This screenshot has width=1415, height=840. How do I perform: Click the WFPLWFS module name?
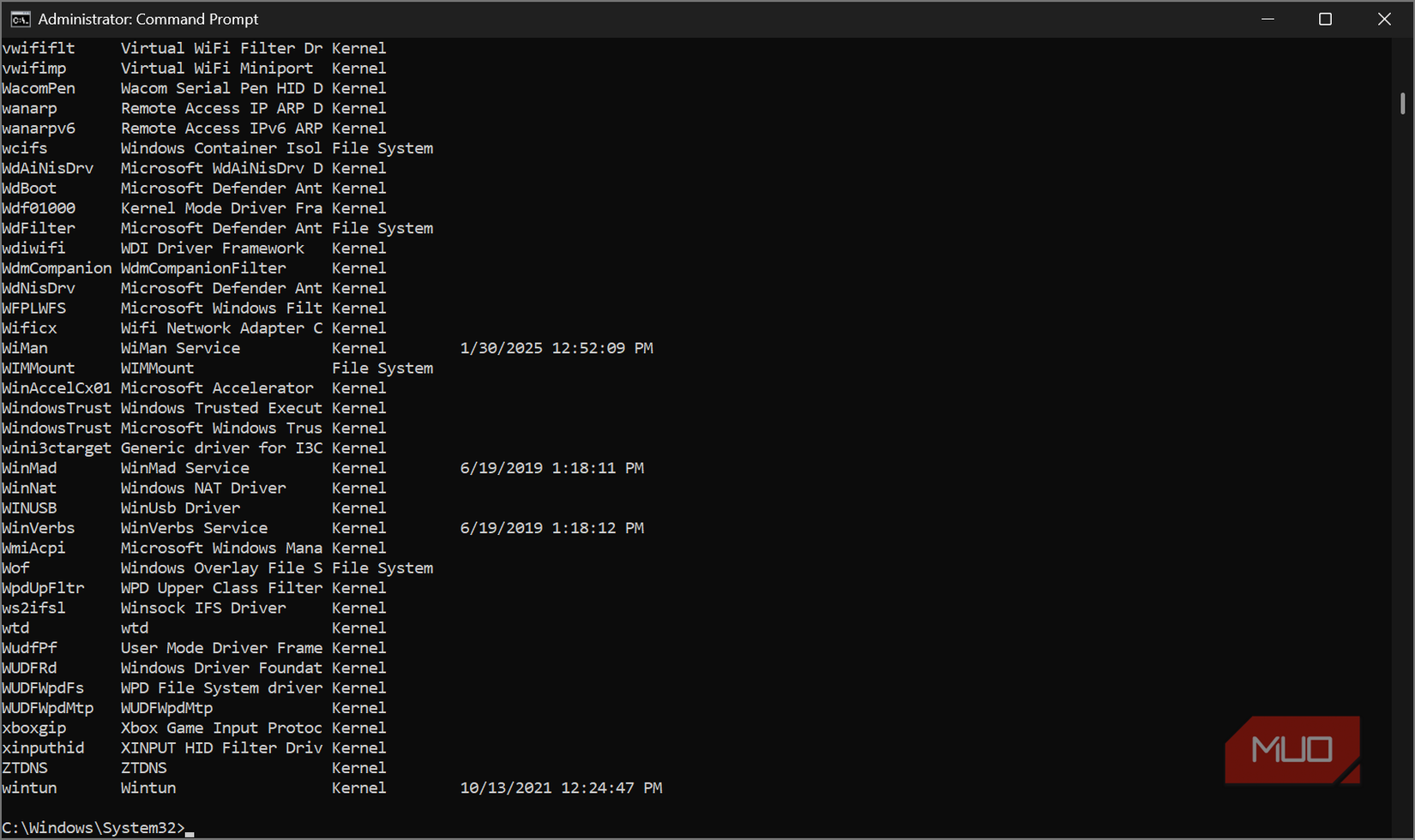click(x=34, y=309)
